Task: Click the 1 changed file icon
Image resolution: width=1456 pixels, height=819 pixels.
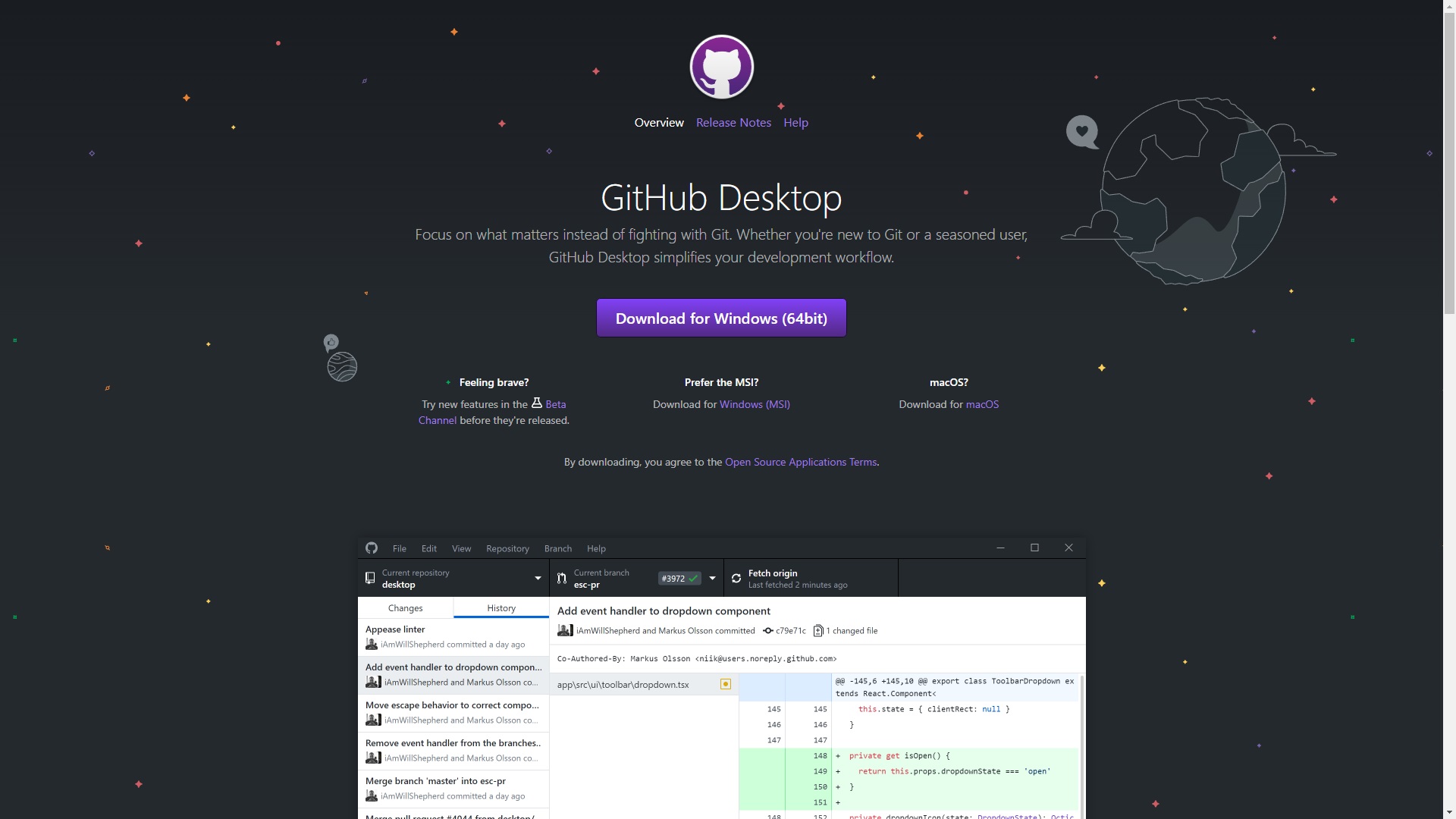Action: (x=818, y=631)
